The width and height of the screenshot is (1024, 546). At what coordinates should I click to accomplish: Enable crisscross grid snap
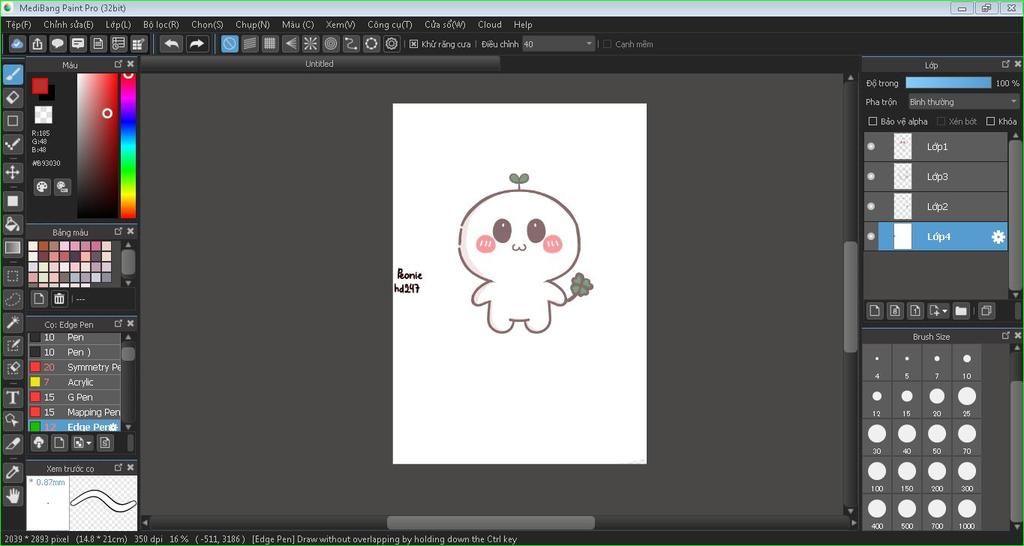pyautogui.click(x=270, y=44)
